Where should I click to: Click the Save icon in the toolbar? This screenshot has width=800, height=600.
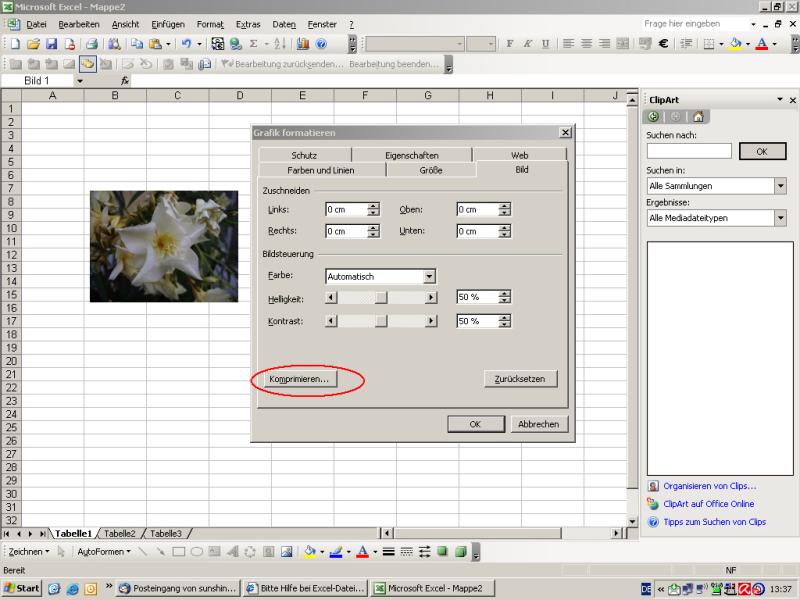pyautogui.click(x=51, y=44)
